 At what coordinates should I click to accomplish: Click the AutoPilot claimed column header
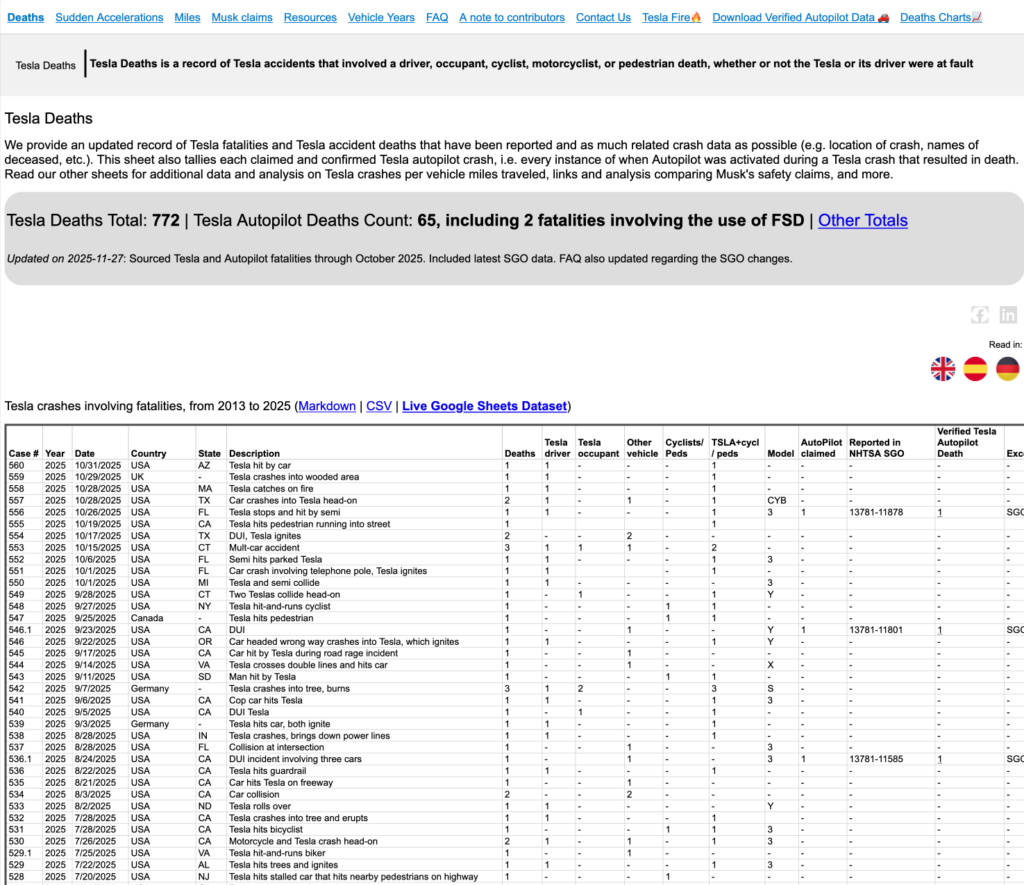tap(822, 448)
